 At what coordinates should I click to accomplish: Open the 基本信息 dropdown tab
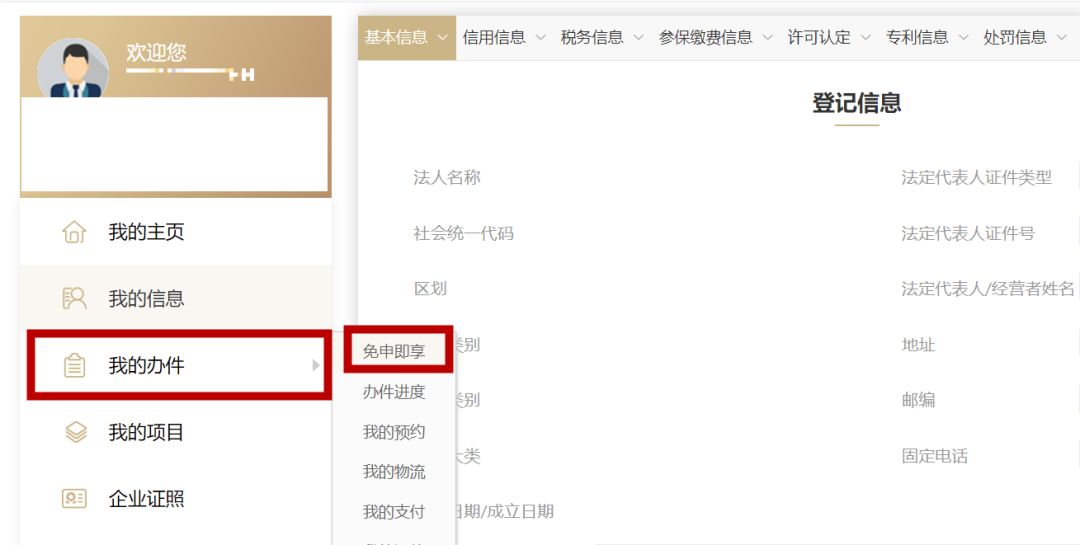coord(407,38)
